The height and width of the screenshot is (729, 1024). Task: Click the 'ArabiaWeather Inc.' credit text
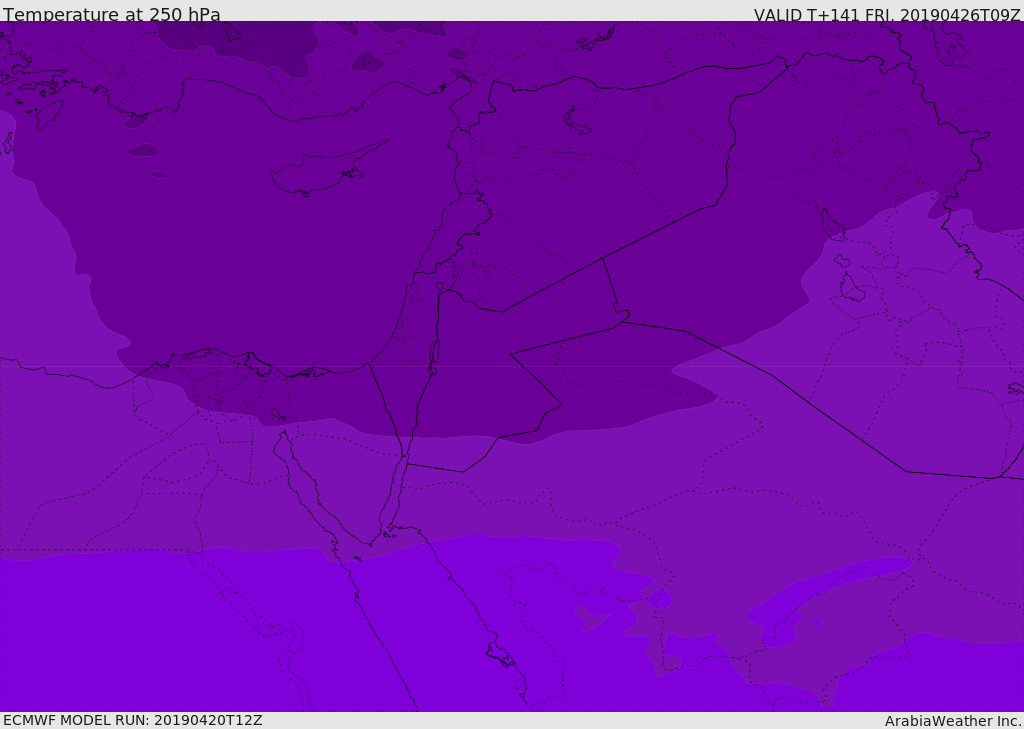click(954, 721)
